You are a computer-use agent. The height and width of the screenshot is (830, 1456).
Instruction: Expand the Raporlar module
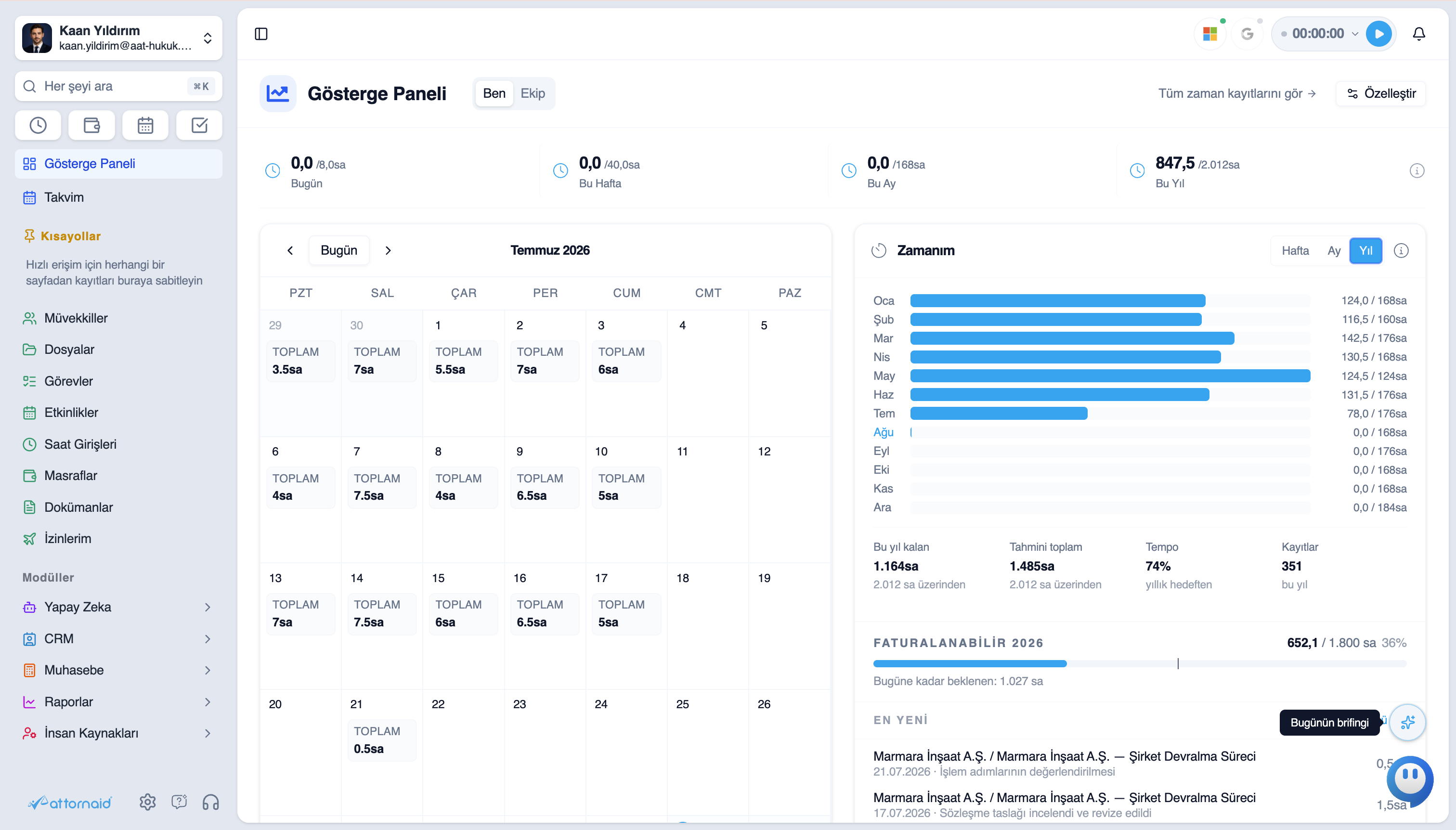click(118, 702)
